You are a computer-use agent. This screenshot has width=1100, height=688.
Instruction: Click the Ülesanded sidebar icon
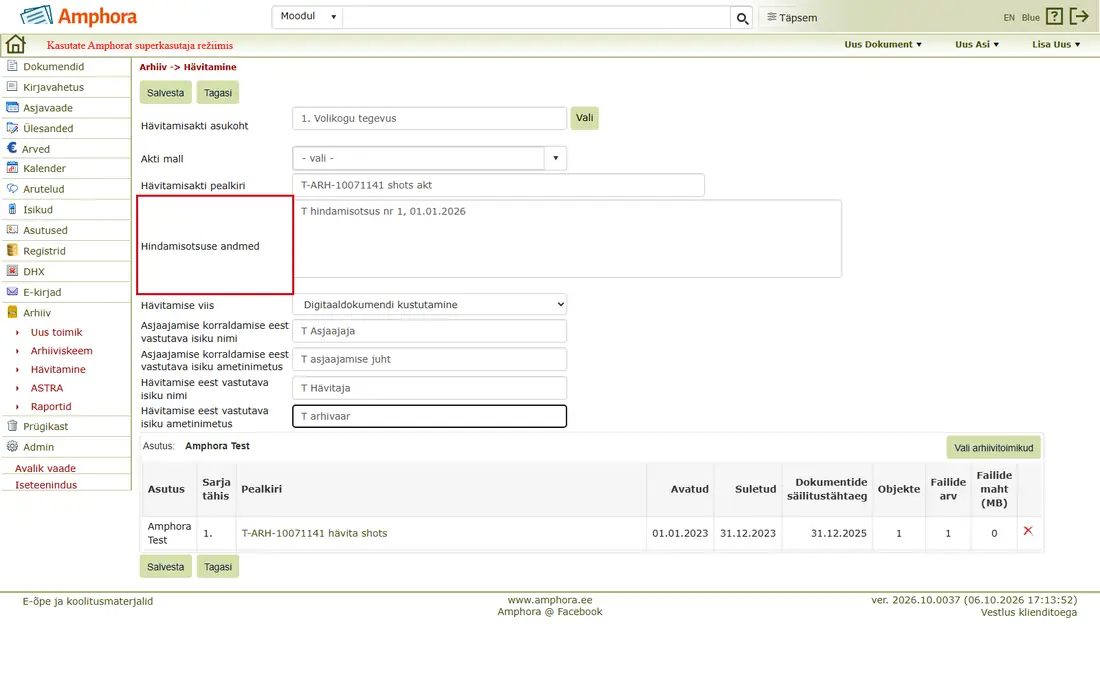(12, 128)
